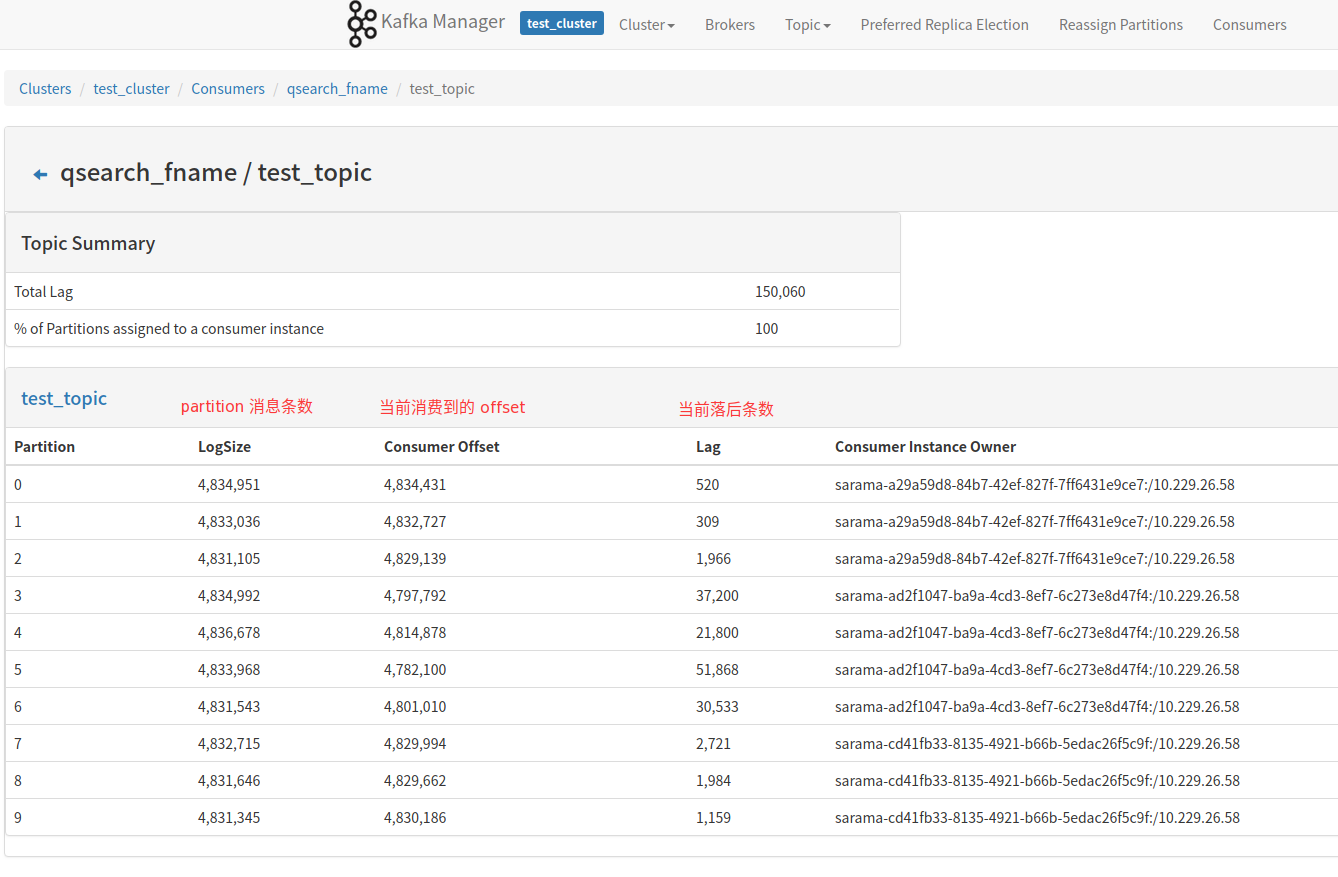The image size is (1338, 877).
Task: Click LogSize 4,831,543 for partition 6
Action: pos(229,707)
